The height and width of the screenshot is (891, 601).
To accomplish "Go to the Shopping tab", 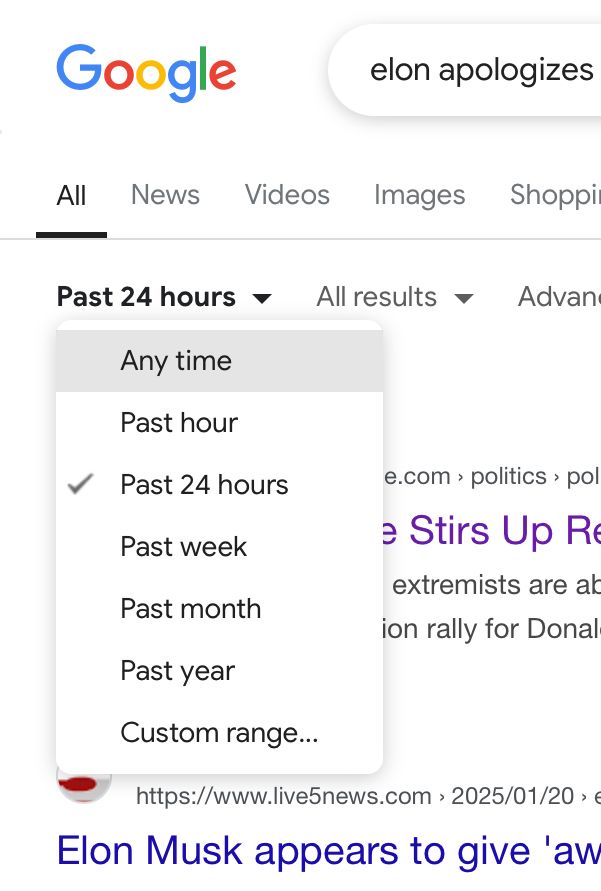I will pos(555,195).
